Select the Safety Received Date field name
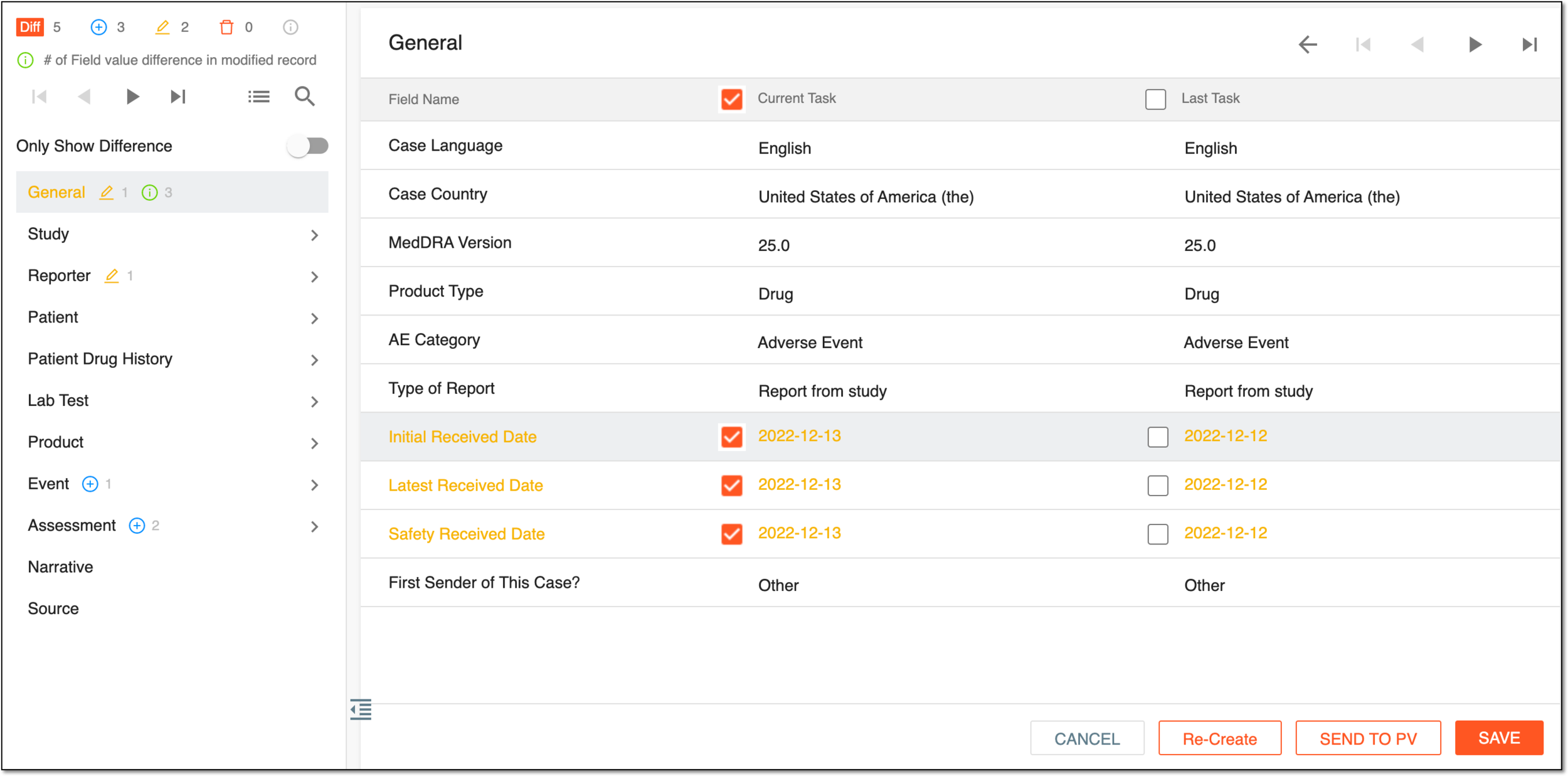This screenshot has height=776, width=1568. click(466, 534)
